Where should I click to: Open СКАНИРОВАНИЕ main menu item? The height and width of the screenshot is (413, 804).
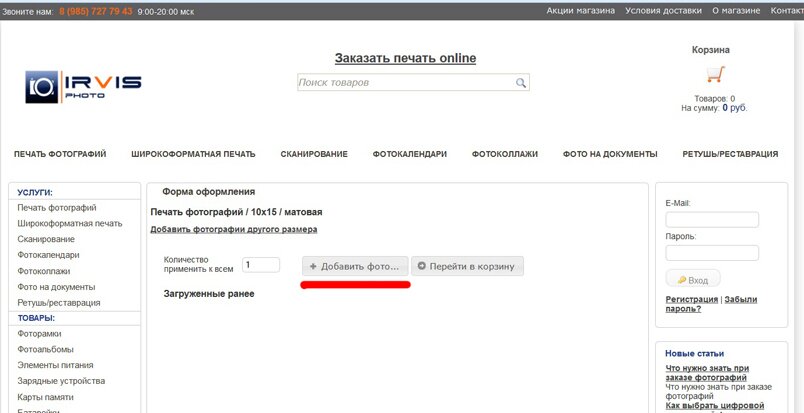point(314,154)
